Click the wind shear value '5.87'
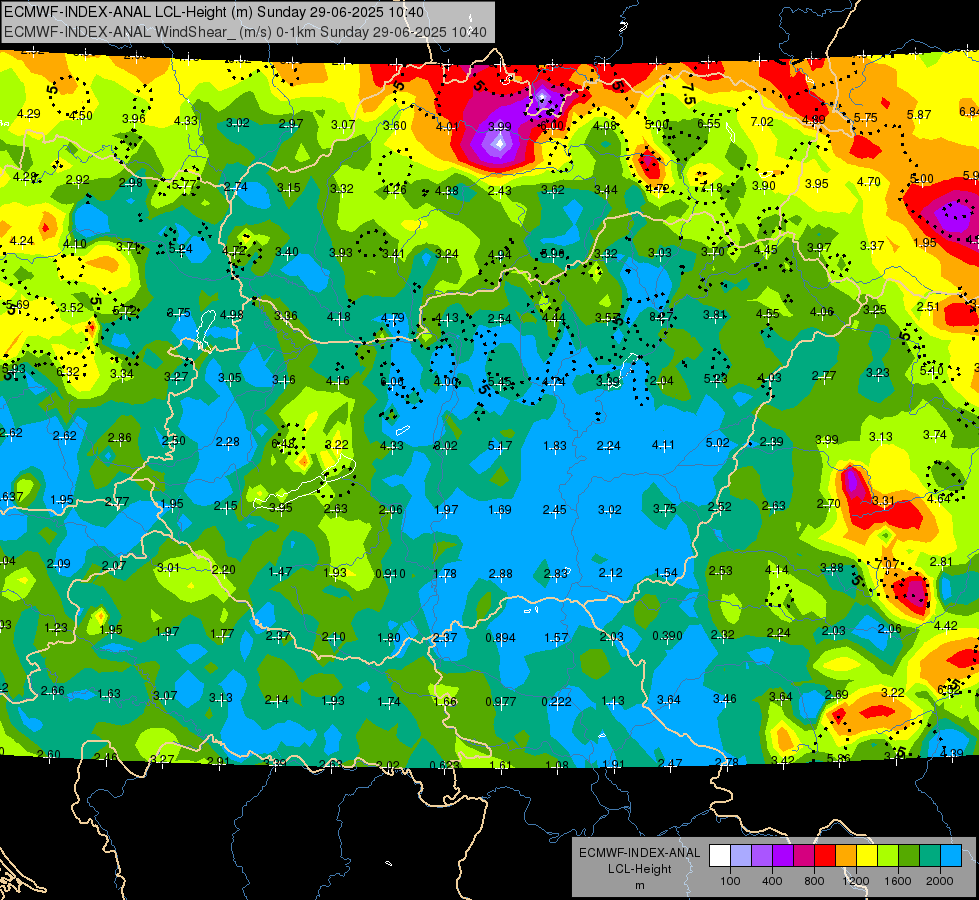979x900 pixels. click(x=919, y=114)
